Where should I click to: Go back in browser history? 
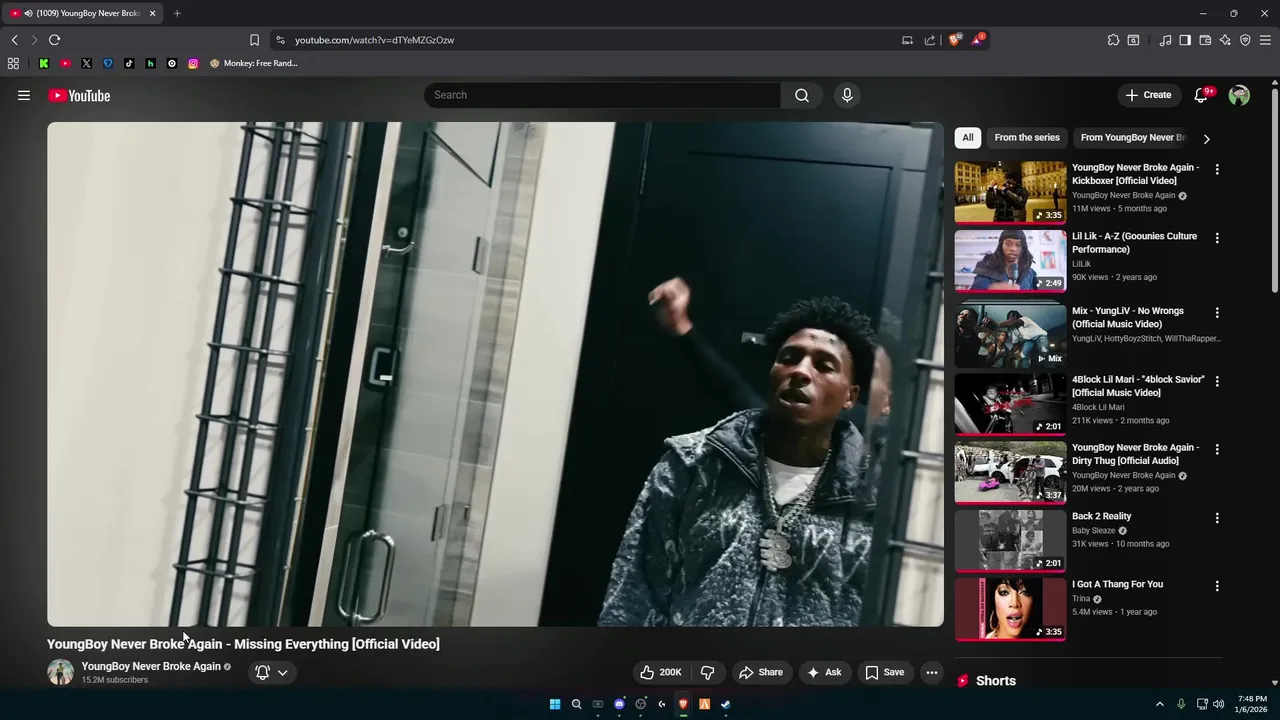pyautogui.click(x=14, y=40)
